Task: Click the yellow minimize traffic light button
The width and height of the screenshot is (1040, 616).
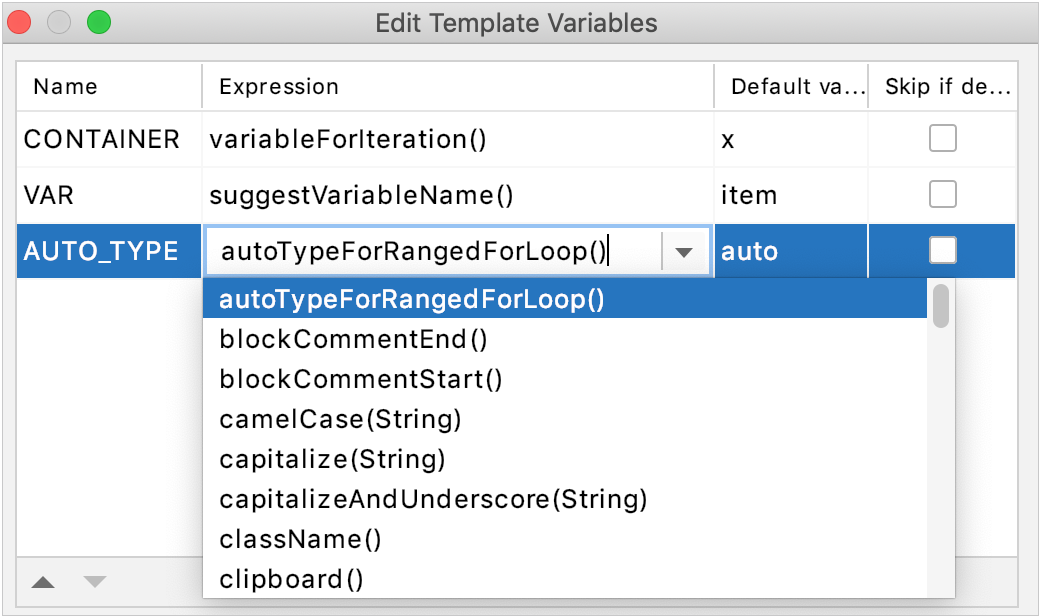Action: 58,22
